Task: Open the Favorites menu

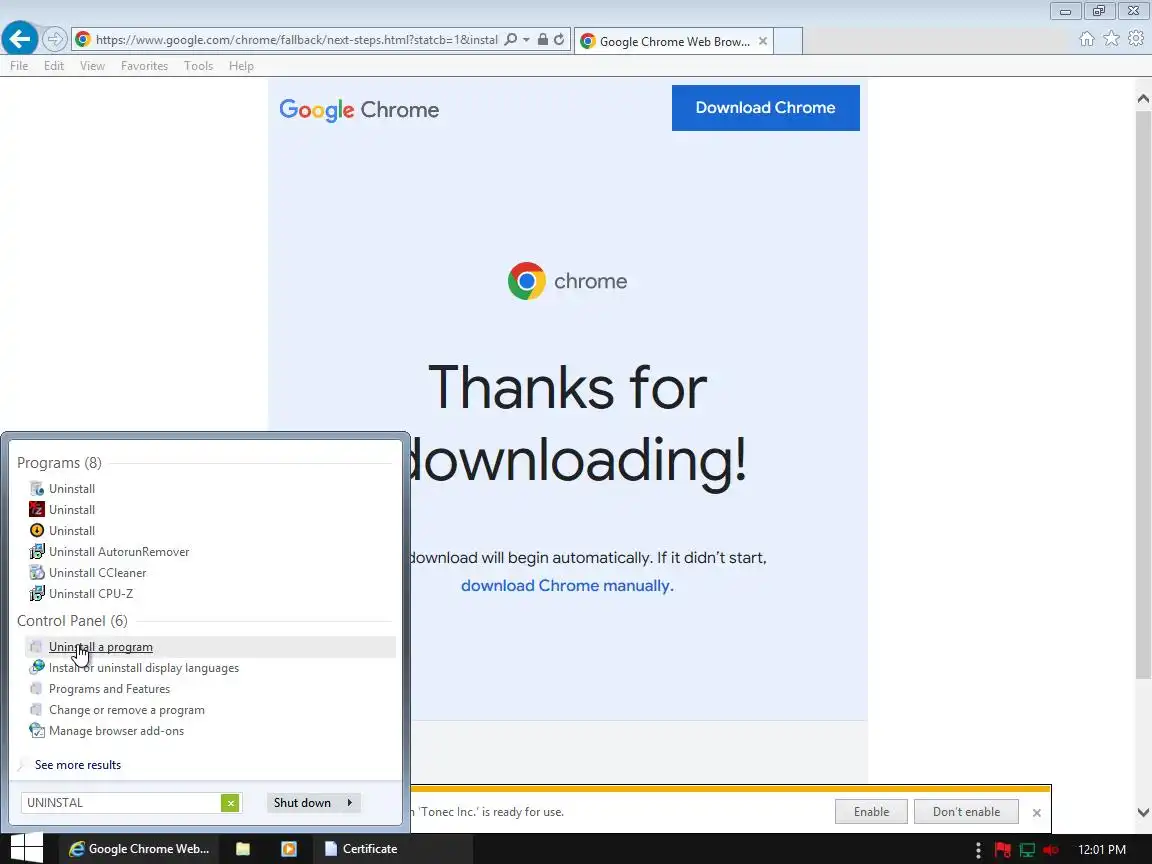Action: coord(145,66)
